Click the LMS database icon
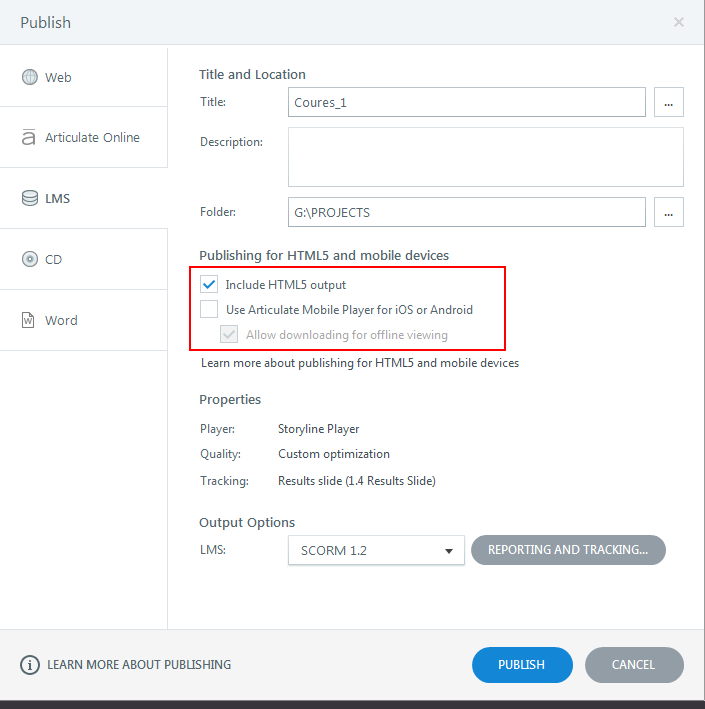The height and width of the screenshot is (709, 705). coord(29,199)
